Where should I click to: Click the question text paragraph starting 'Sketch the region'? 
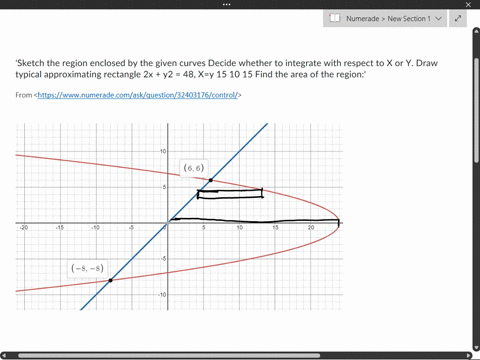(x=227, y=69)
